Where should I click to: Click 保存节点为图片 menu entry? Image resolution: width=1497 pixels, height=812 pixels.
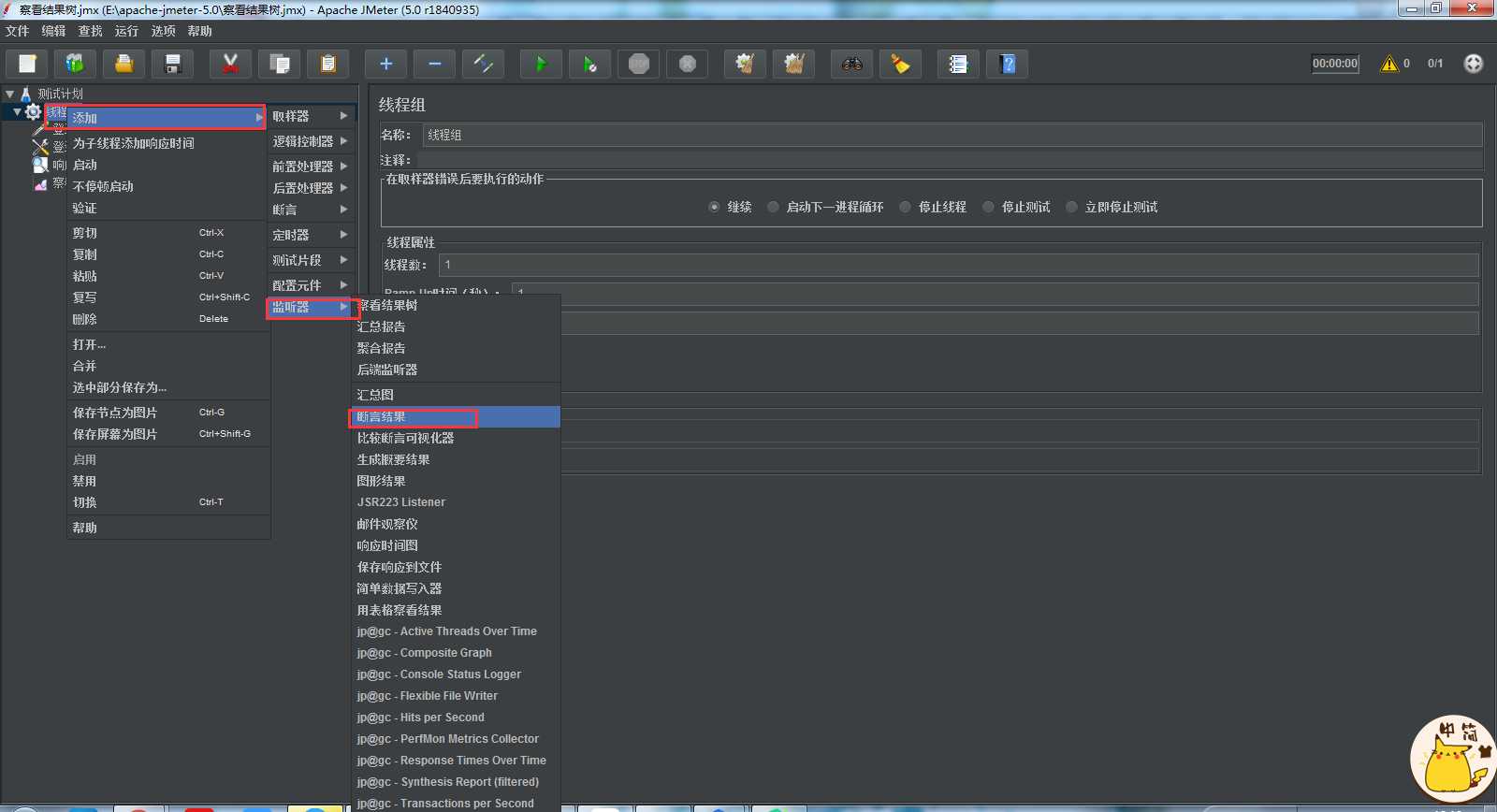[x=168, y=413]
